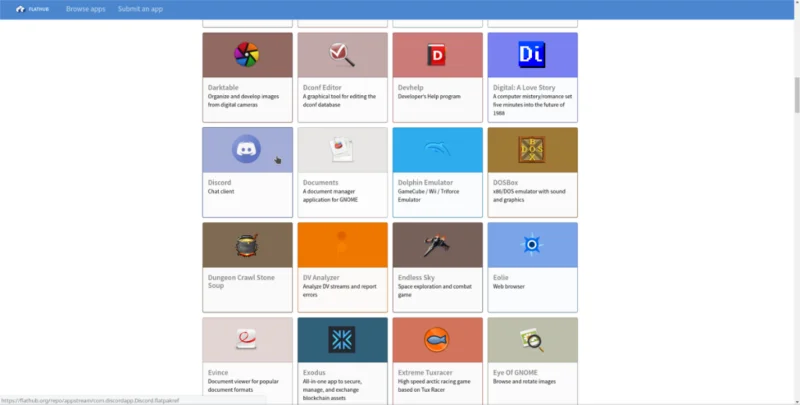Screen dimensions: 800x405
Task: Open the Devhelp red book icon
Action: click(437, 55)
